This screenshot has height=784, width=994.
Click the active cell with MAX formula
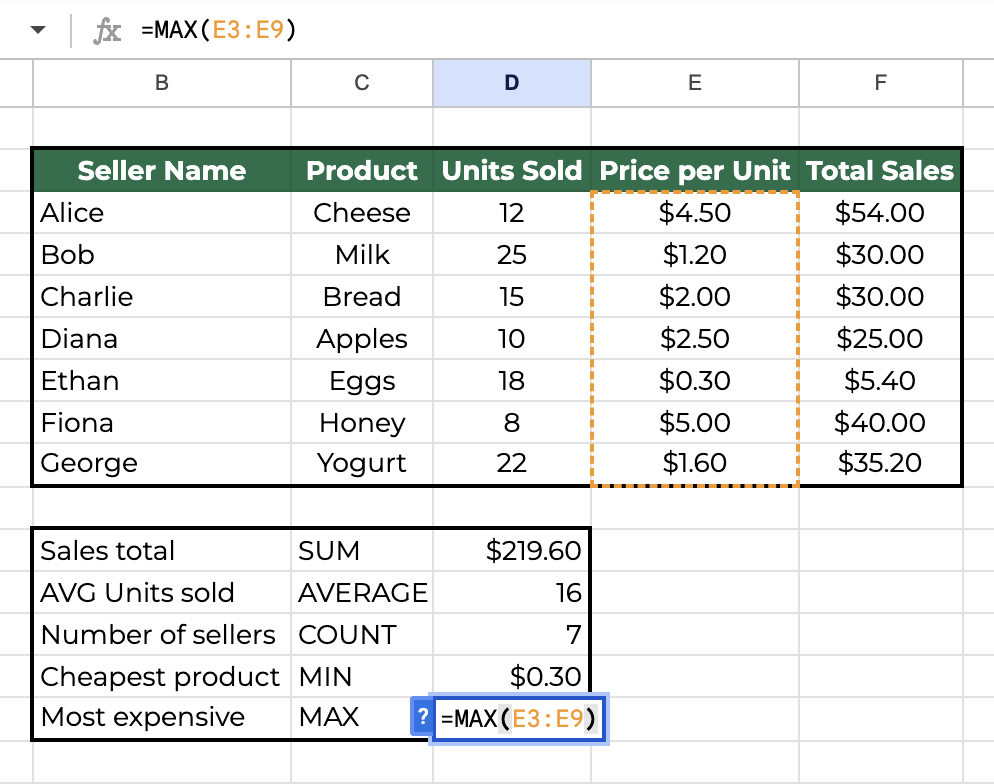(520, 718)
